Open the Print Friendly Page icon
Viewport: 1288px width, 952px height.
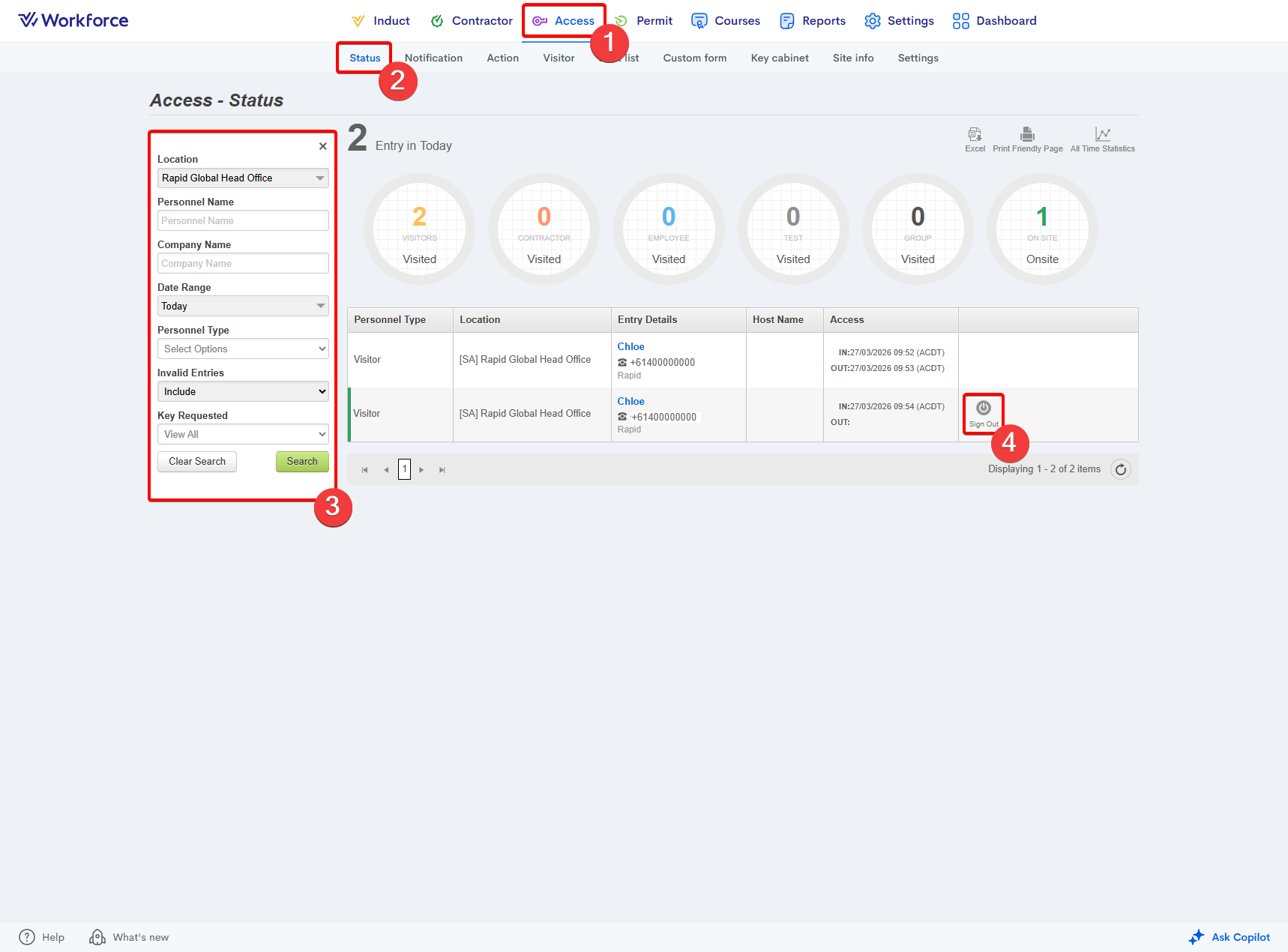pos(1027,135)
